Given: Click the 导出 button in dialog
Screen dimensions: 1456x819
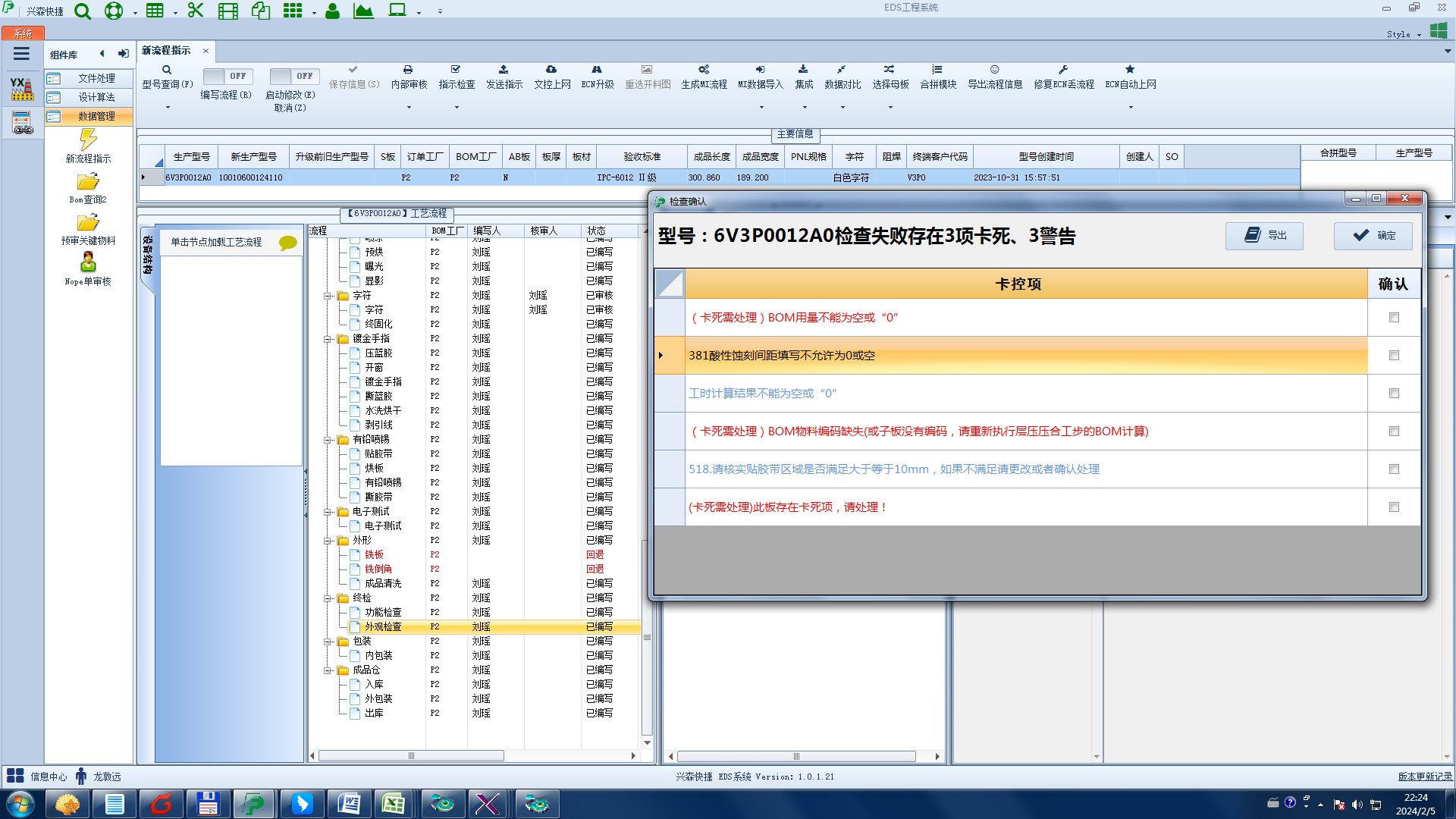Looking at the screenshot, I should [x=1264, y=236].
